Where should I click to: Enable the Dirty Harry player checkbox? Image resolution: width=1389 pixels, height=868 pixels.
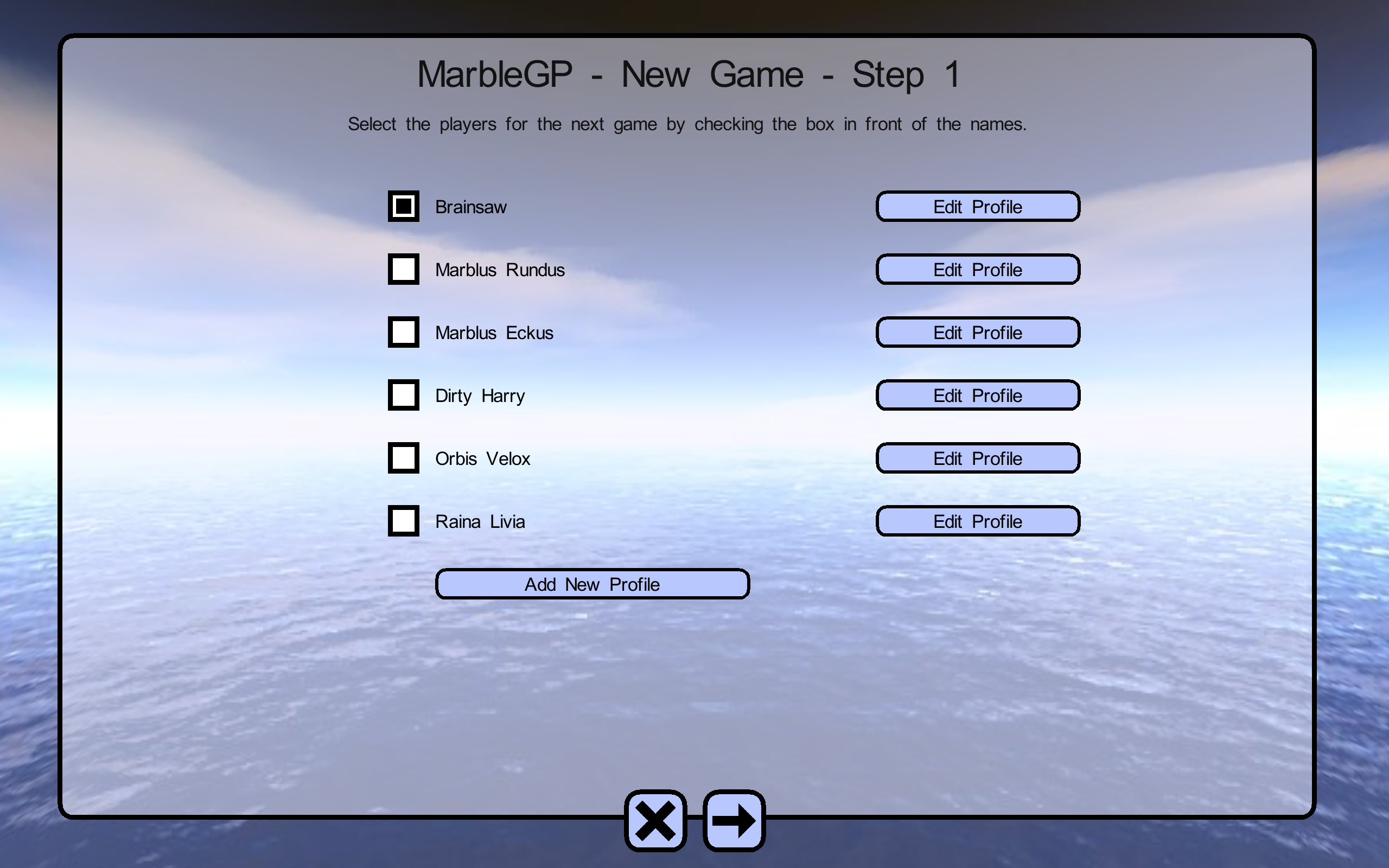tap(403, 395)
